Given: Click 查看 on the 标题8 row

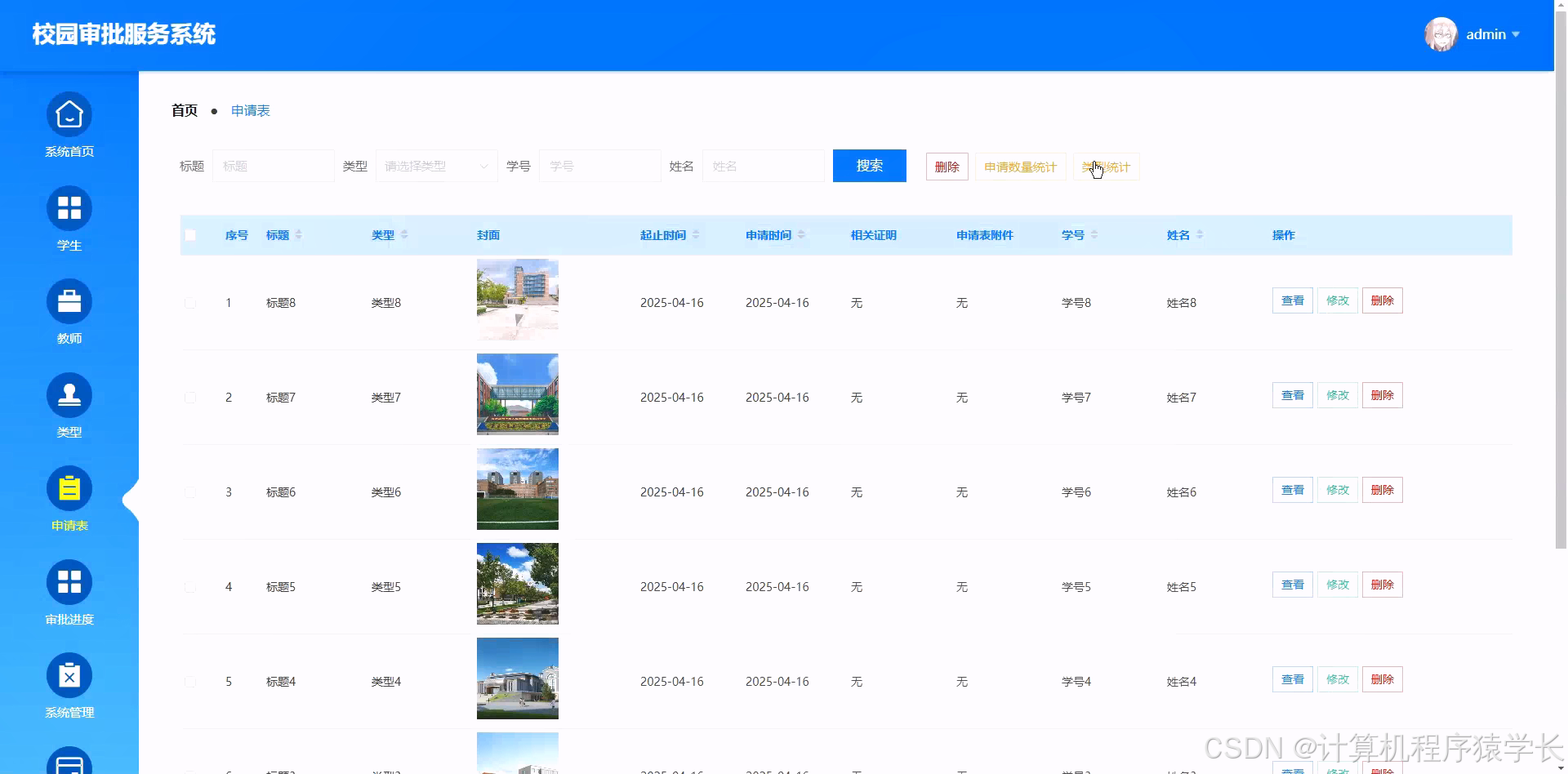Looking at the screenshot, I should pyautogui.click(x=1291, y=300).
